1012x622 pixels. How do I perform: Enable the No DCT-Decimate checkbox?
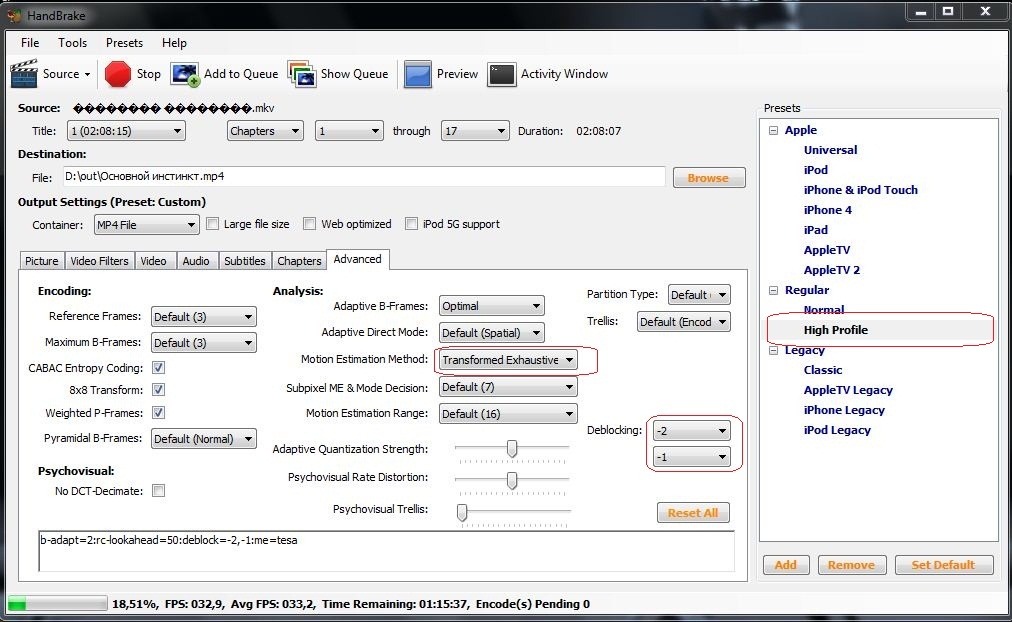158,491
